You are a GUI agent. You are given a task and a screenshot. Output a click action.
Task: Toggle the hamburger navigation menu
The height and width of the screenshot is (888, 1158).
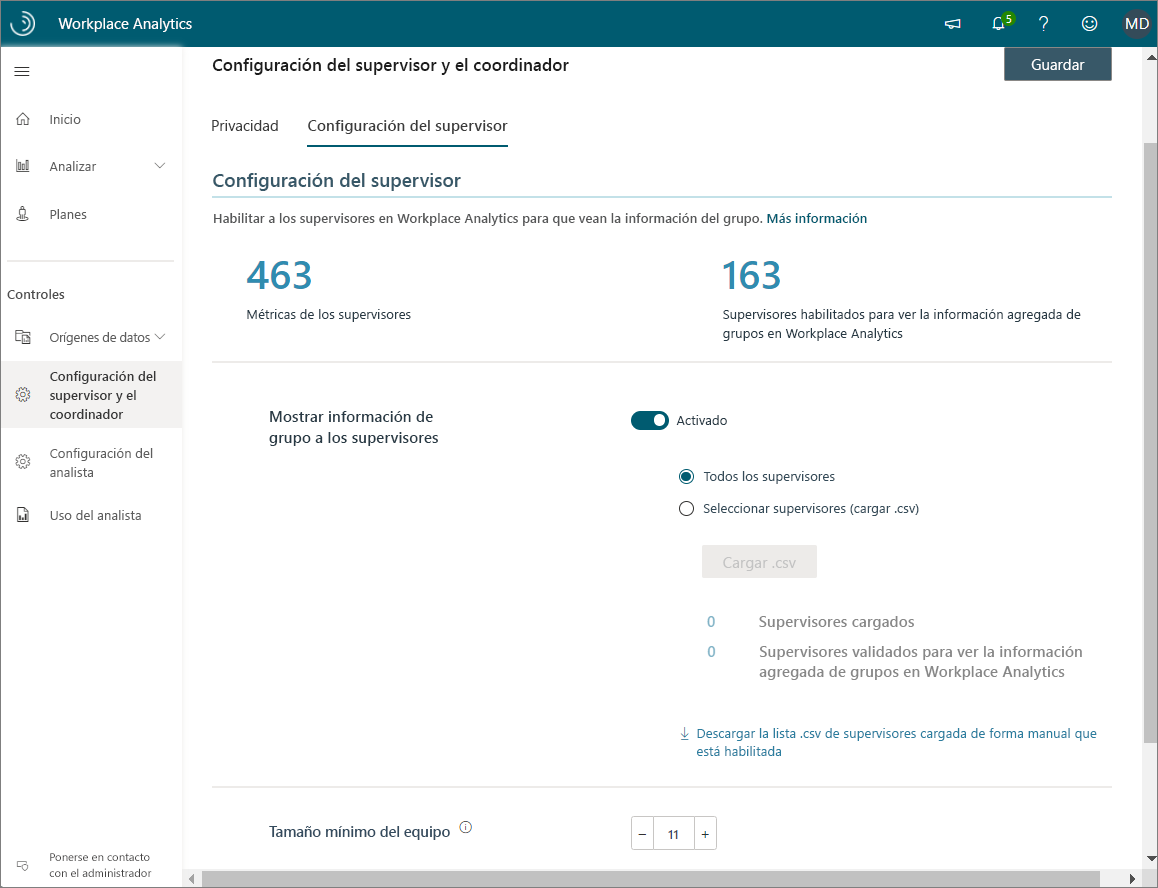[x=22, y=72]
